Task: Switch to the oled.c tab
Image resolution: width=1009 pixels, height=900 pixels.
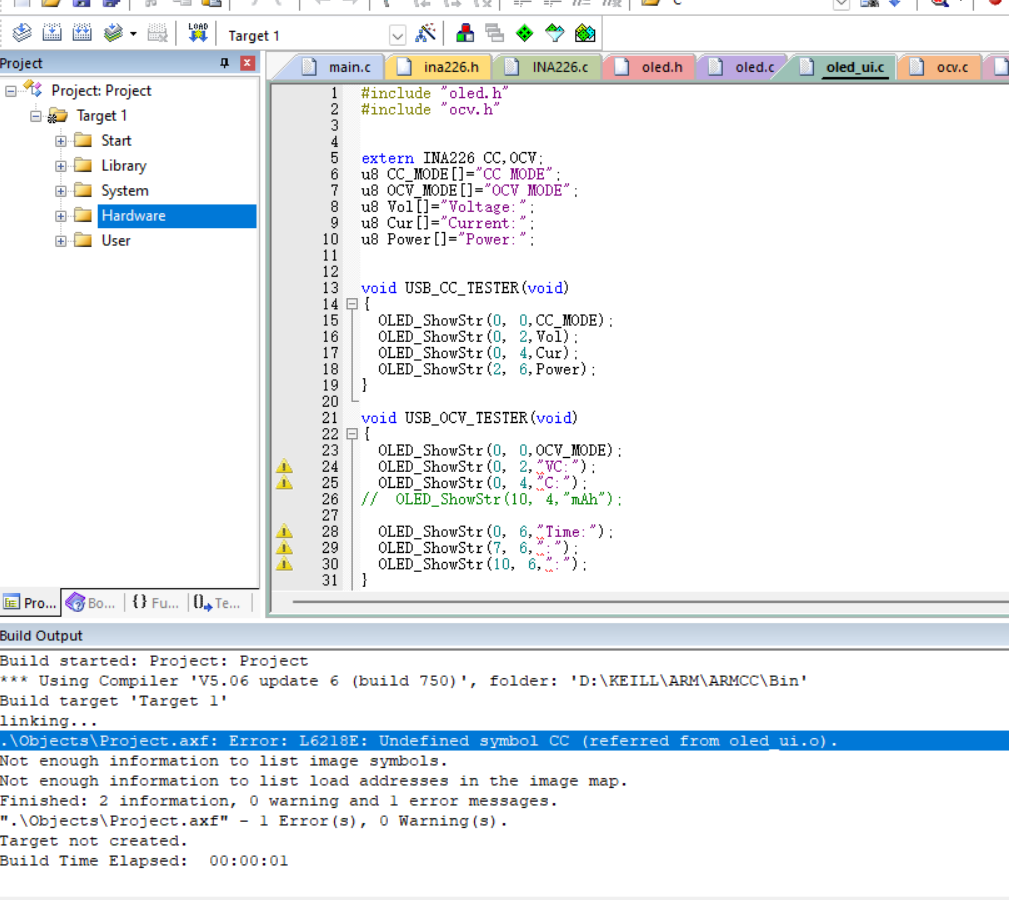Action: coord(743,67)
